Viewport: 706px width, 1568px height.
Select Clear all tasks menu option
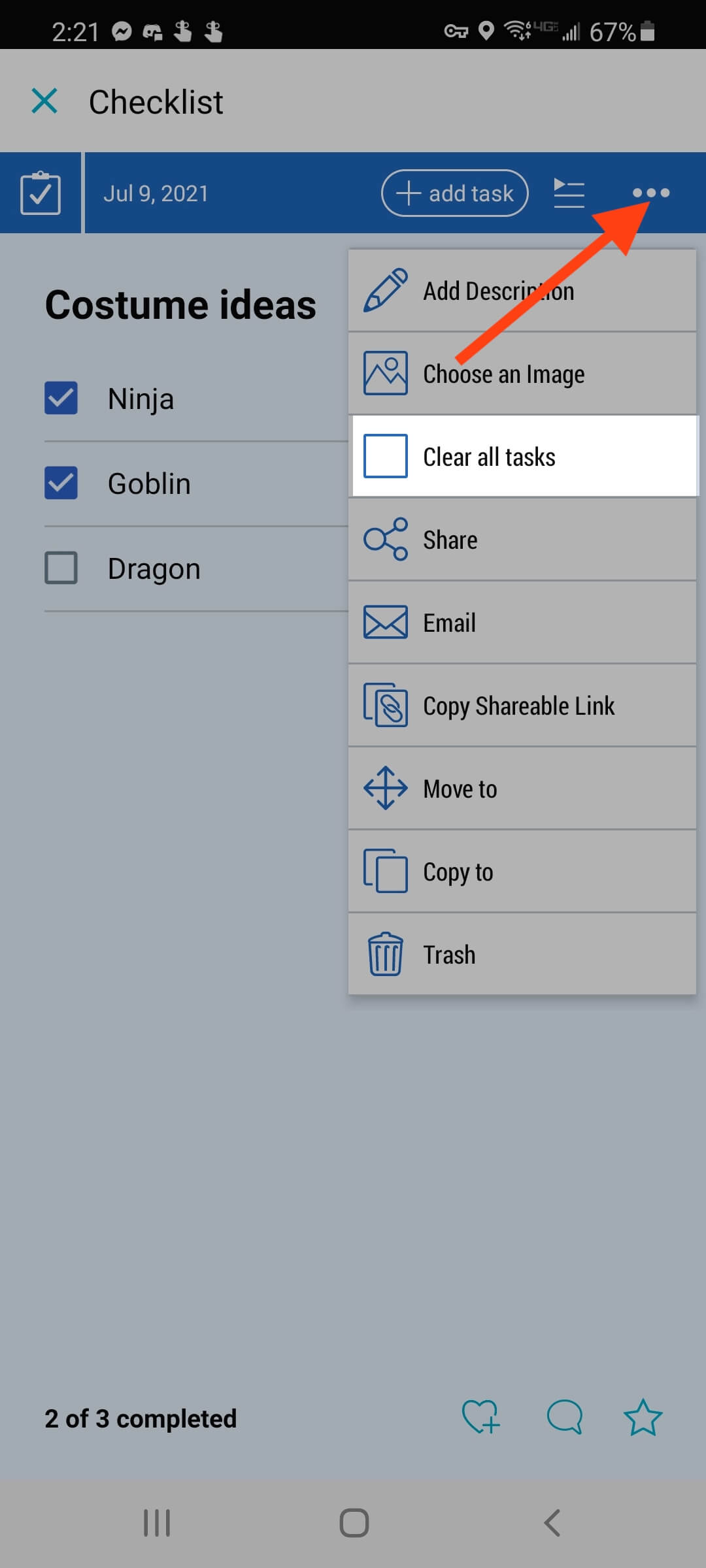click(x=523, y=457)
